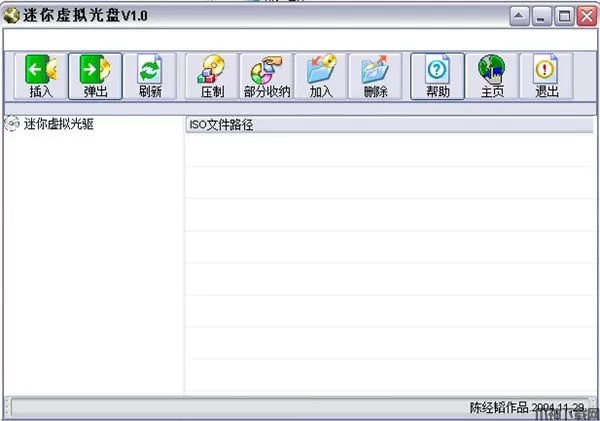Screen dimensions: 600x421
Task: Click status bar text 陈经韬作品
Action: point(499,408)
